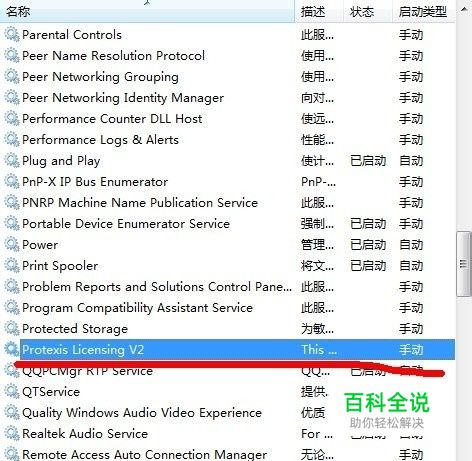Select Quality Windows Audio Video Experience
Image resolution: width=472 pixels, height=461 pixels.
coord(227,413)
